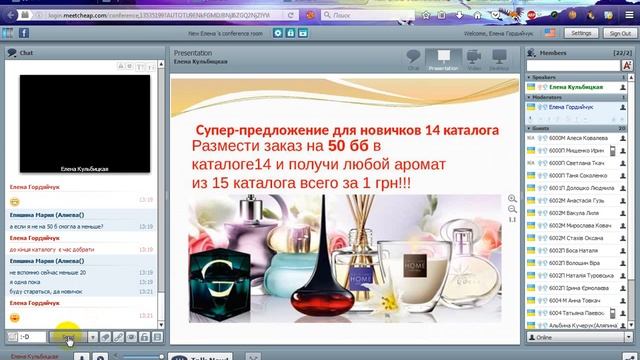
Task: Click the browser search box
Action: coord(368,15)
